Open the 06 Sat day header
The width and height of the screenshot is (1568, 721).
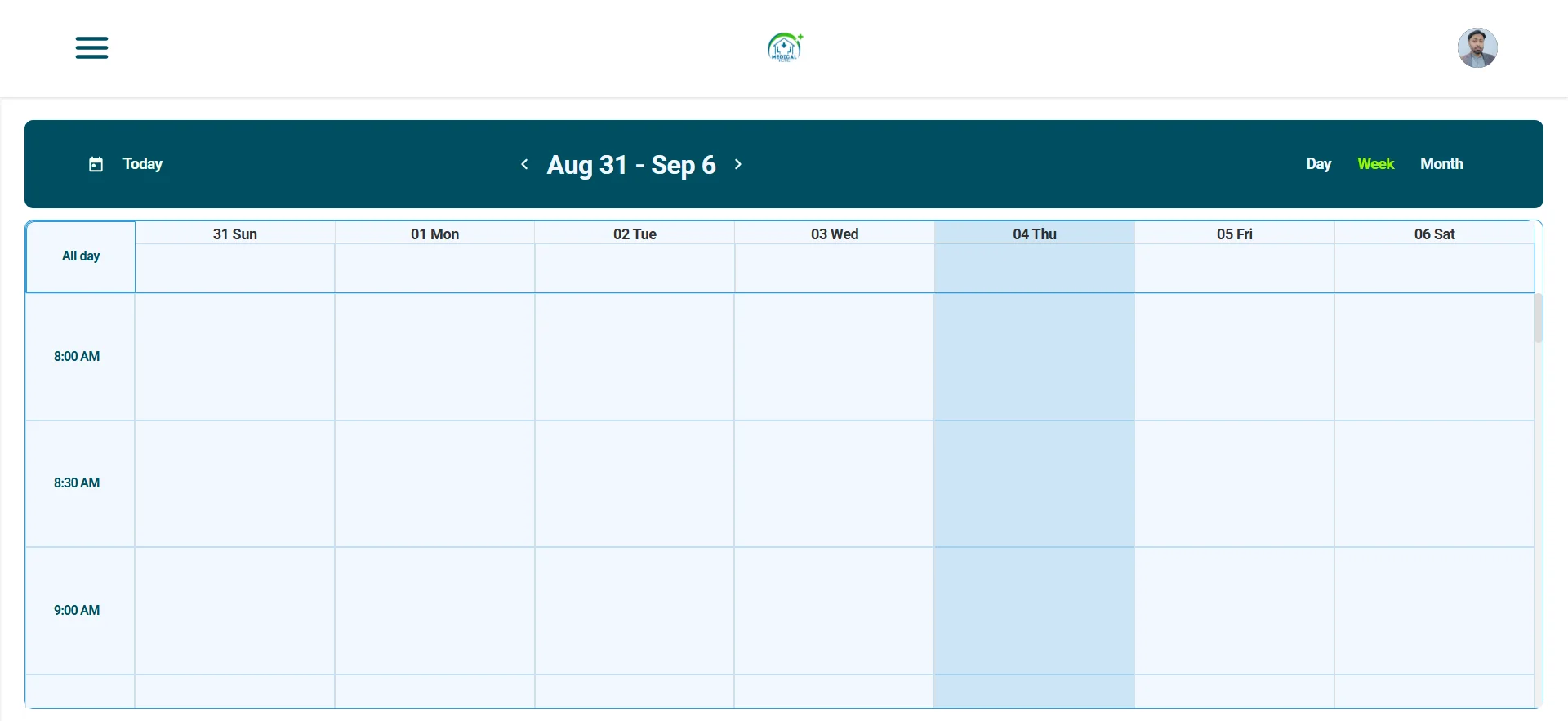[x=1434, y=234]
